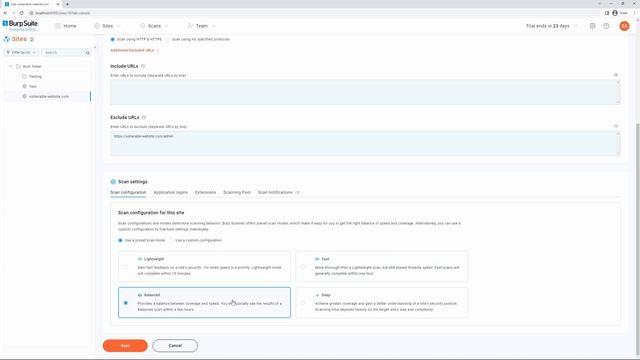Click the orange Save button
Viewport: 640px width, 360px height.
125,346
